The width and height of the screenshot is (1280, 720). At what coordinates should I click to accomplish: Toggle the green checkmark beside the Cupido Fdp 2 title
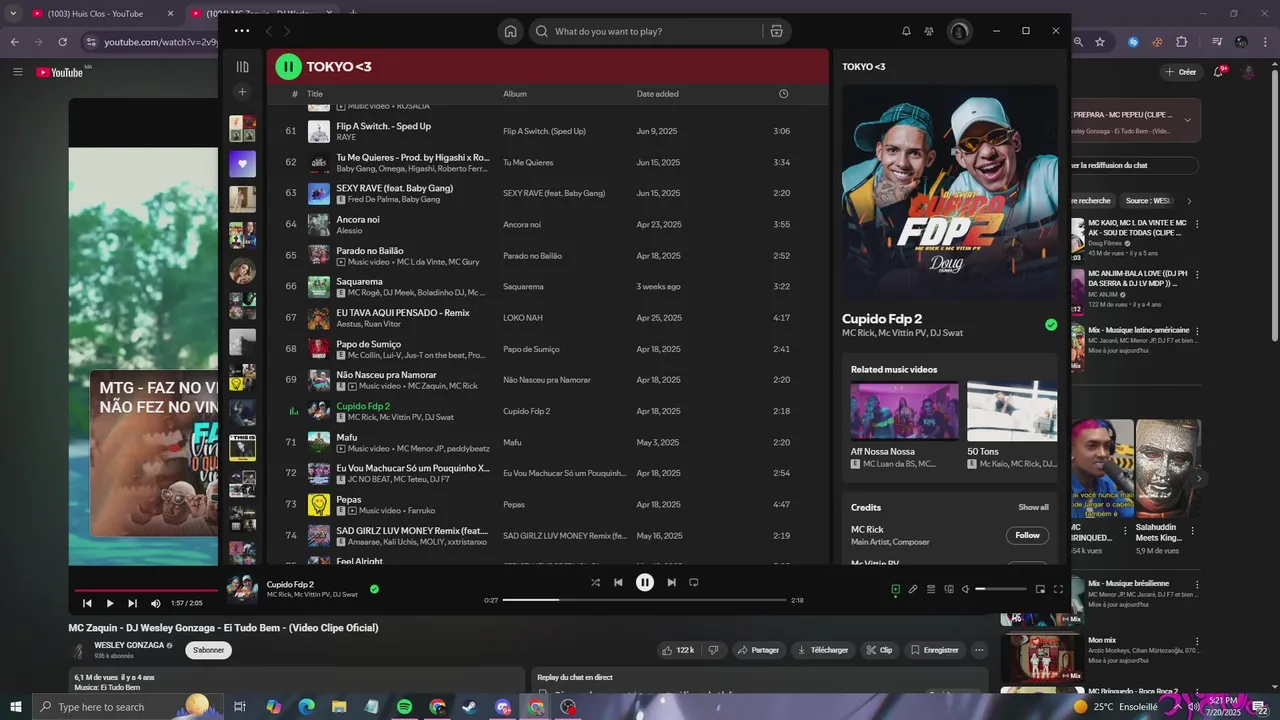pyautogui.click(x=1051, y=325)
